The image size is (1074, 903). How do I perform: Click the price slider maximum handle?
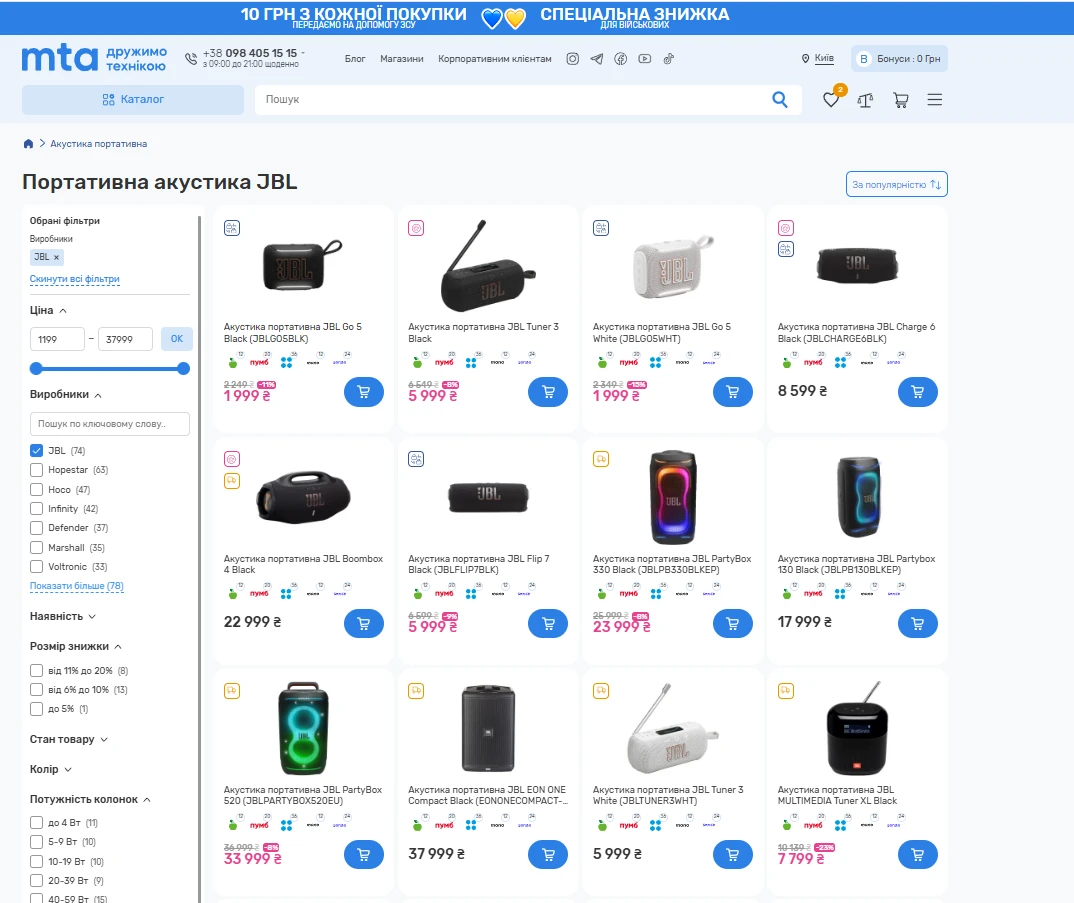coord(184,369)
